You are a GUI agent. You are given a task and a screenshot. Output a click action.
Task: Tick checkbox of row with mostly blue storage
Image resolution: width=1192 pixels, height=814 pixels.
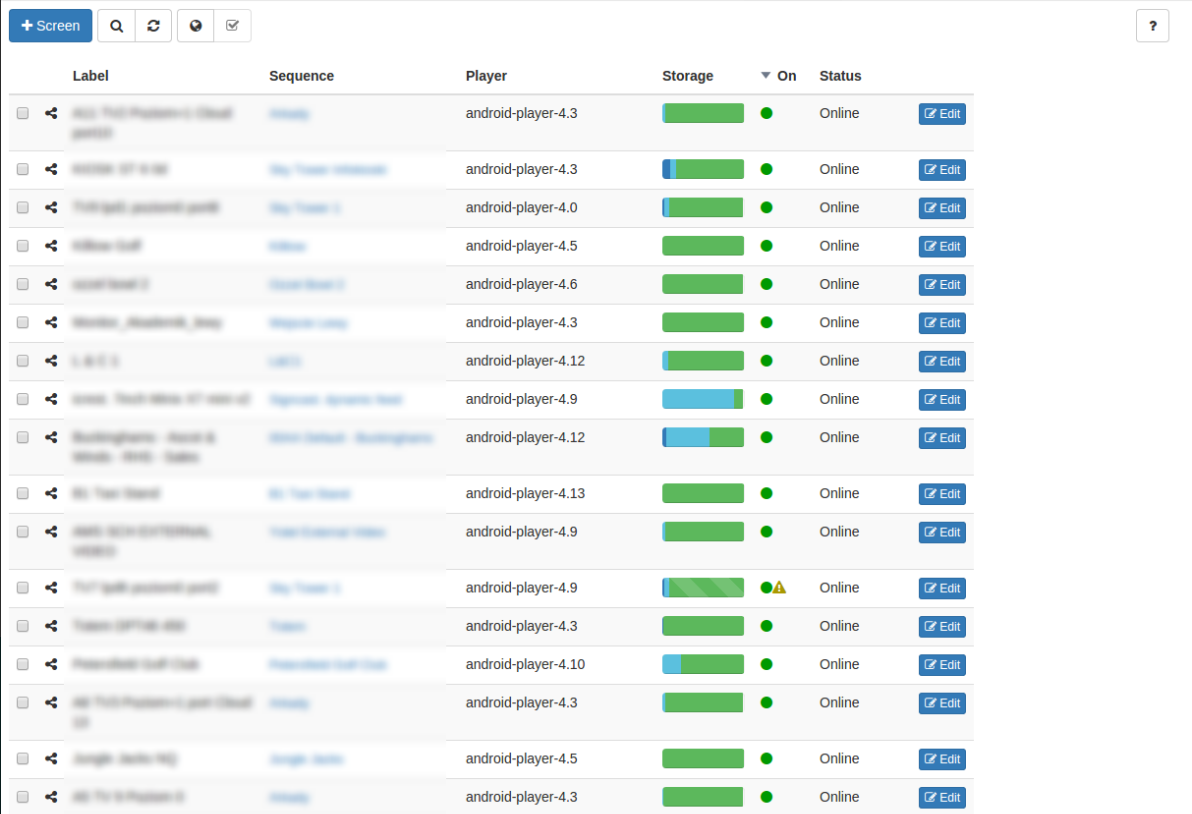click(23, 399)
